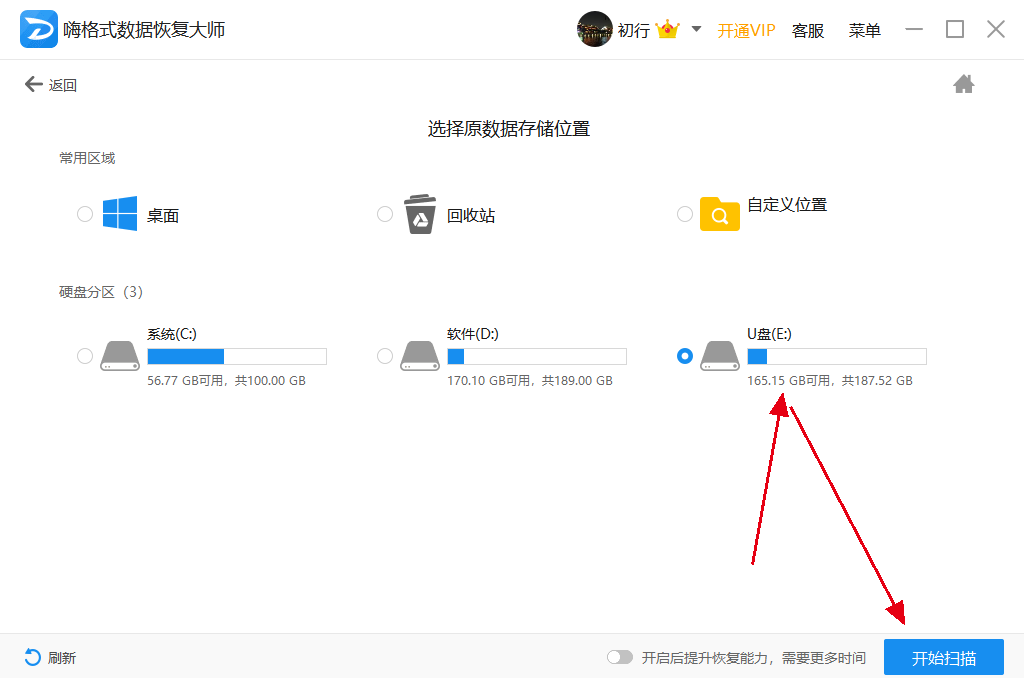Close the application window
The width and height of the screenshot is (1024, 678).
(996, 29)
